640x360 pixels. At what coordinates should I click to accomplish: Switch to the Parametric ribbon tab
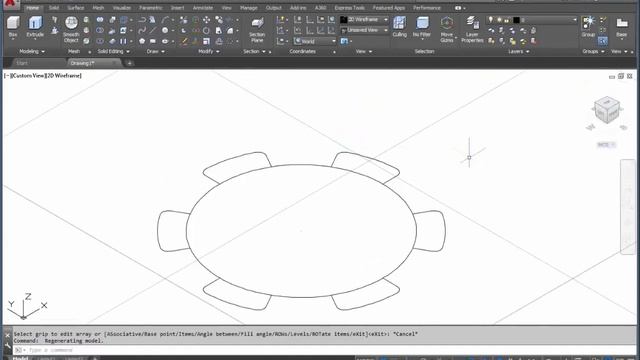(x=151, y=8)
